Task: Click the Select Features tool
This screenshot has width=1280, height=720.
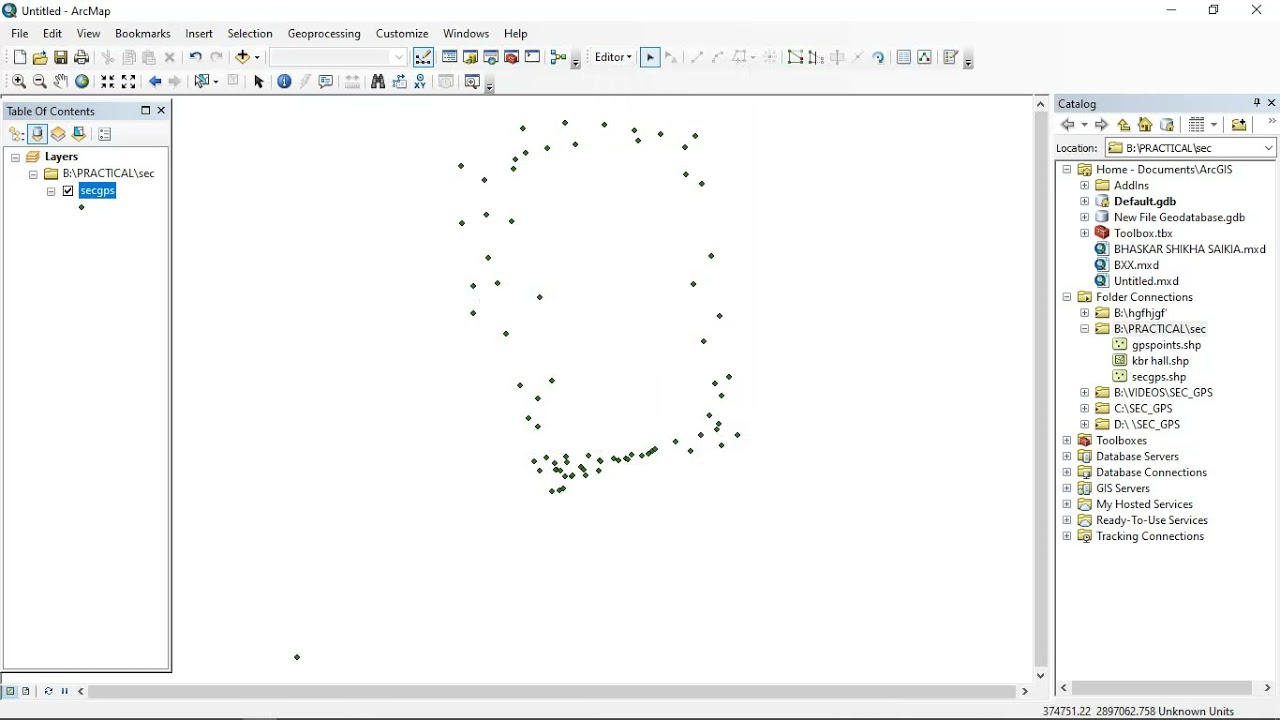Action: click(x=203, y=82)
